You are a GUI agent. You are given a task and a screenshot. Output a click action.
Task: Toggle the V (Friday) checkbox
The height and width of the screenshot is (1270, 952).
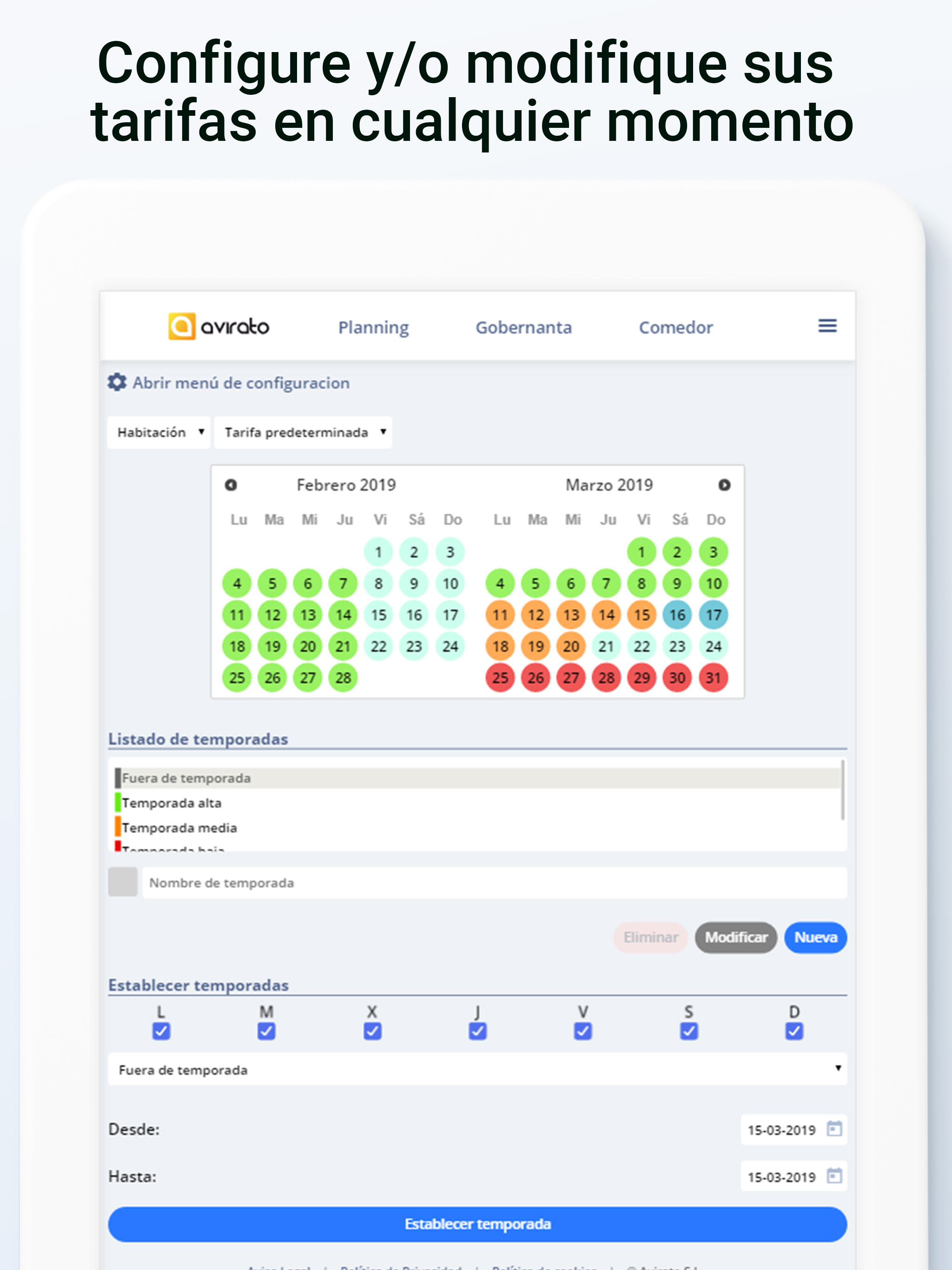[x=583, y=1031]
